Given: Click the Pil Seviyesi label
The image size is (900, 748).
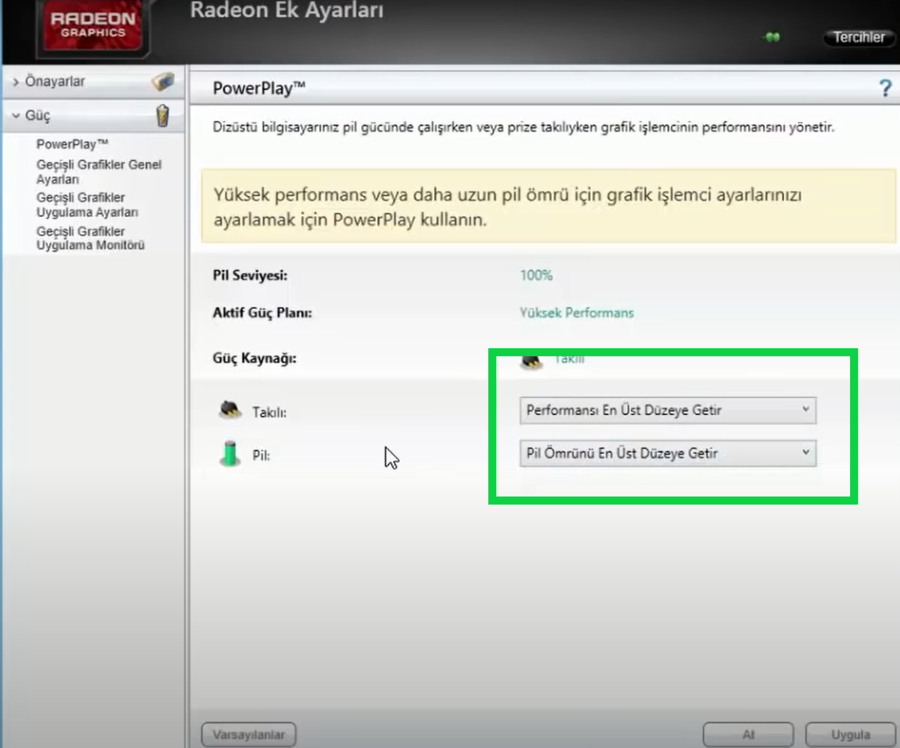Looking at the screenshot, I should pos(250,276).
